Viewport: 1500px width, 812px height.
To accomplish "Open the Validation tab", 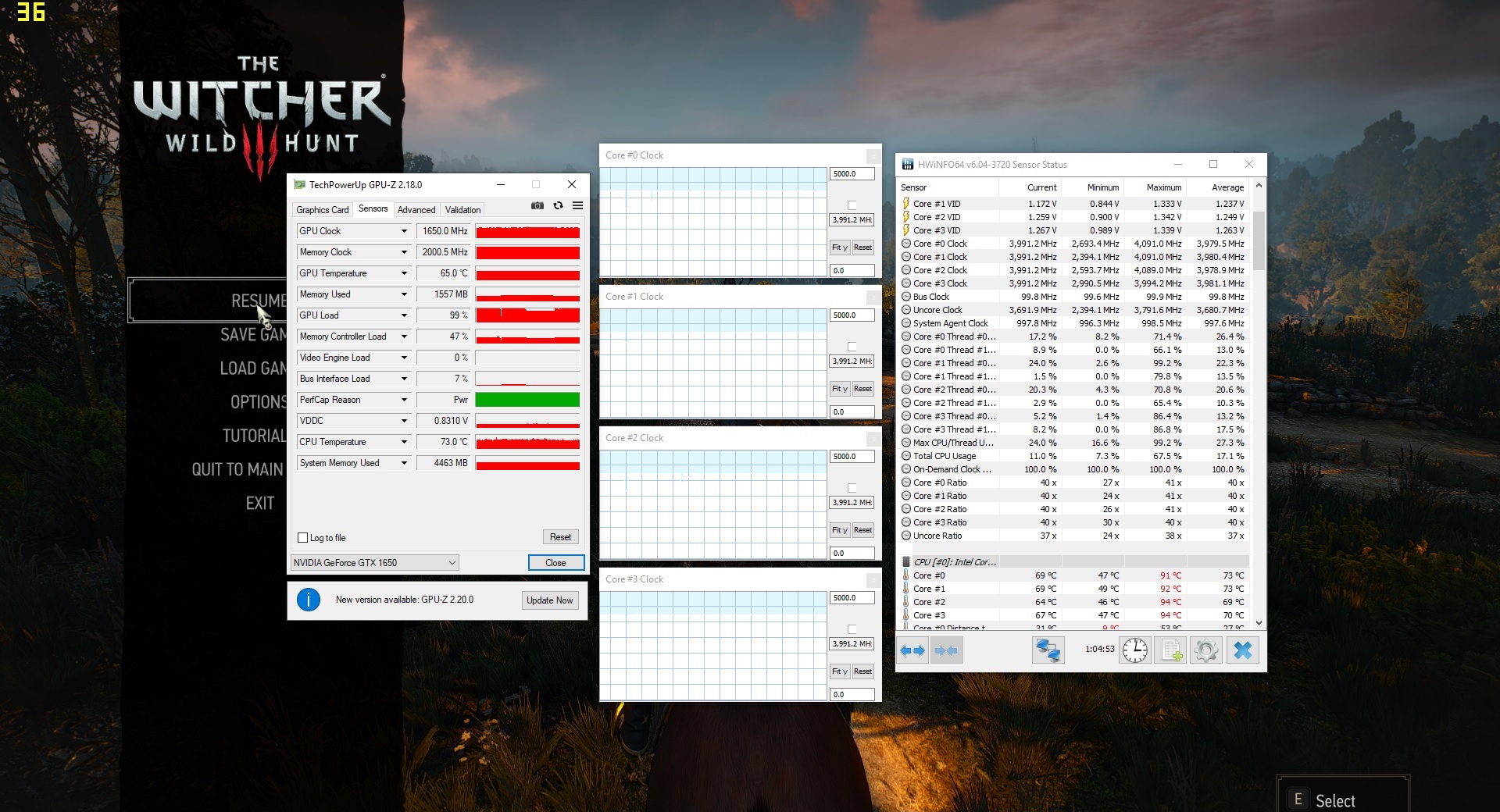I will (462, 210).
